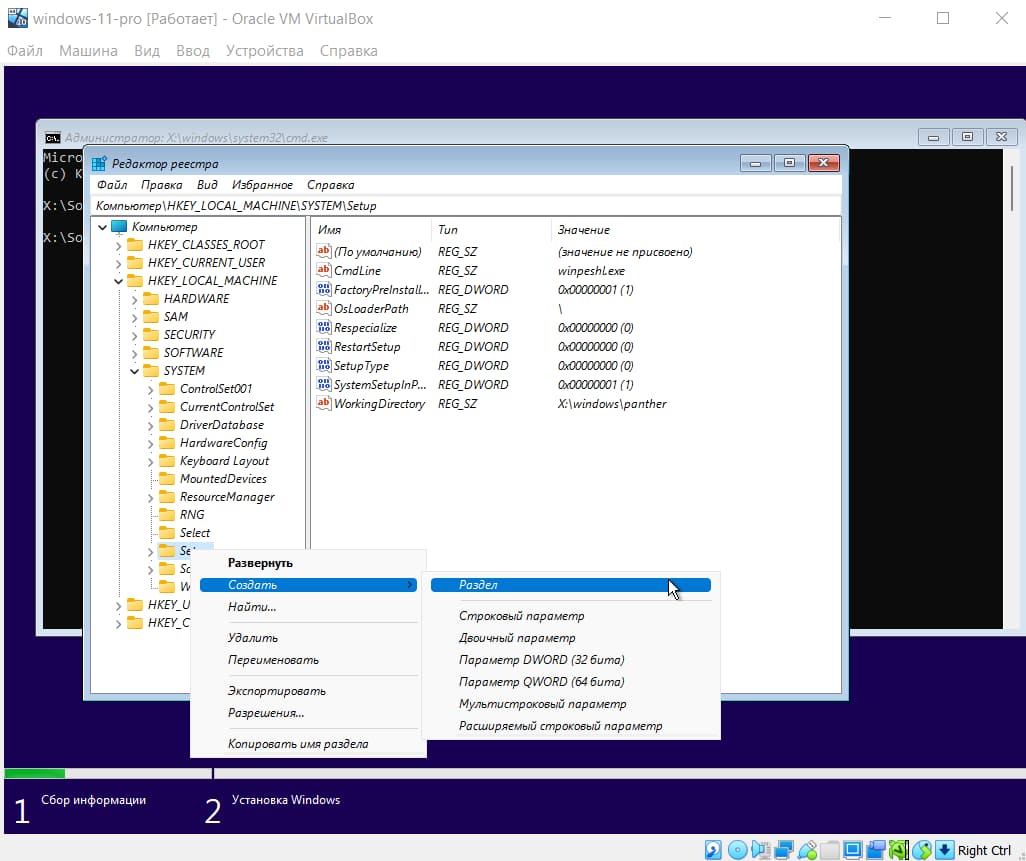Viewport: 1026px width, 861px height.
Task: Click the HARDWARE folder icon in tree
Action: pyautogui.click(x=150, y=298)
